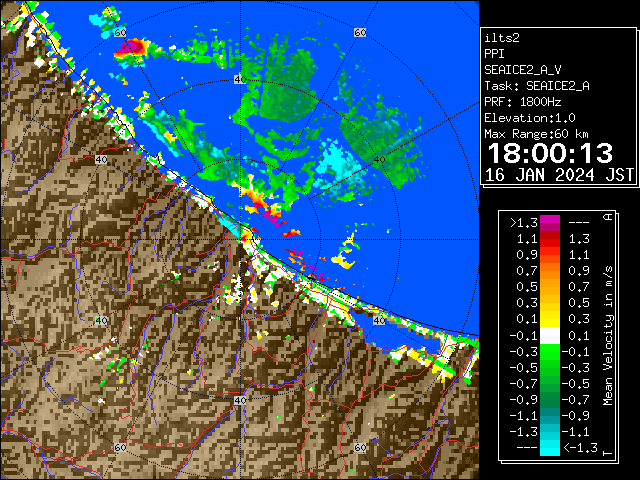
Task: Click the "60" ring label in the southwest
Action: coord(120,447)
